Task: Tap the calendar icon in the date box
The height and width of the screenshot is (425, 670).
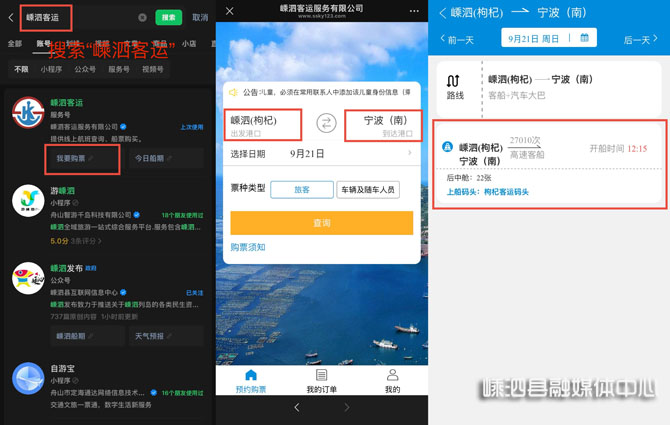Action: tap(584, 38)
